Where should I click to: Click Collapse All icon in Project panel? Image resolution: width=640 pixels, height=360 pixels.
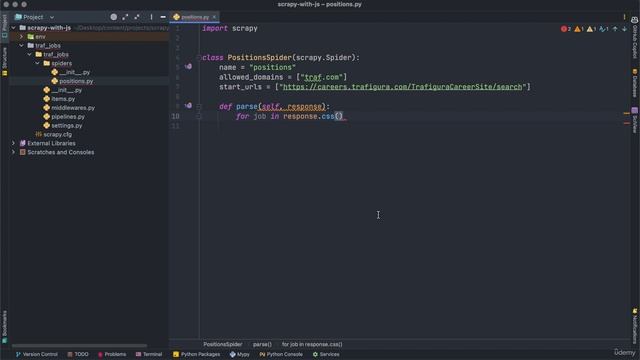(x=137, y=17)
